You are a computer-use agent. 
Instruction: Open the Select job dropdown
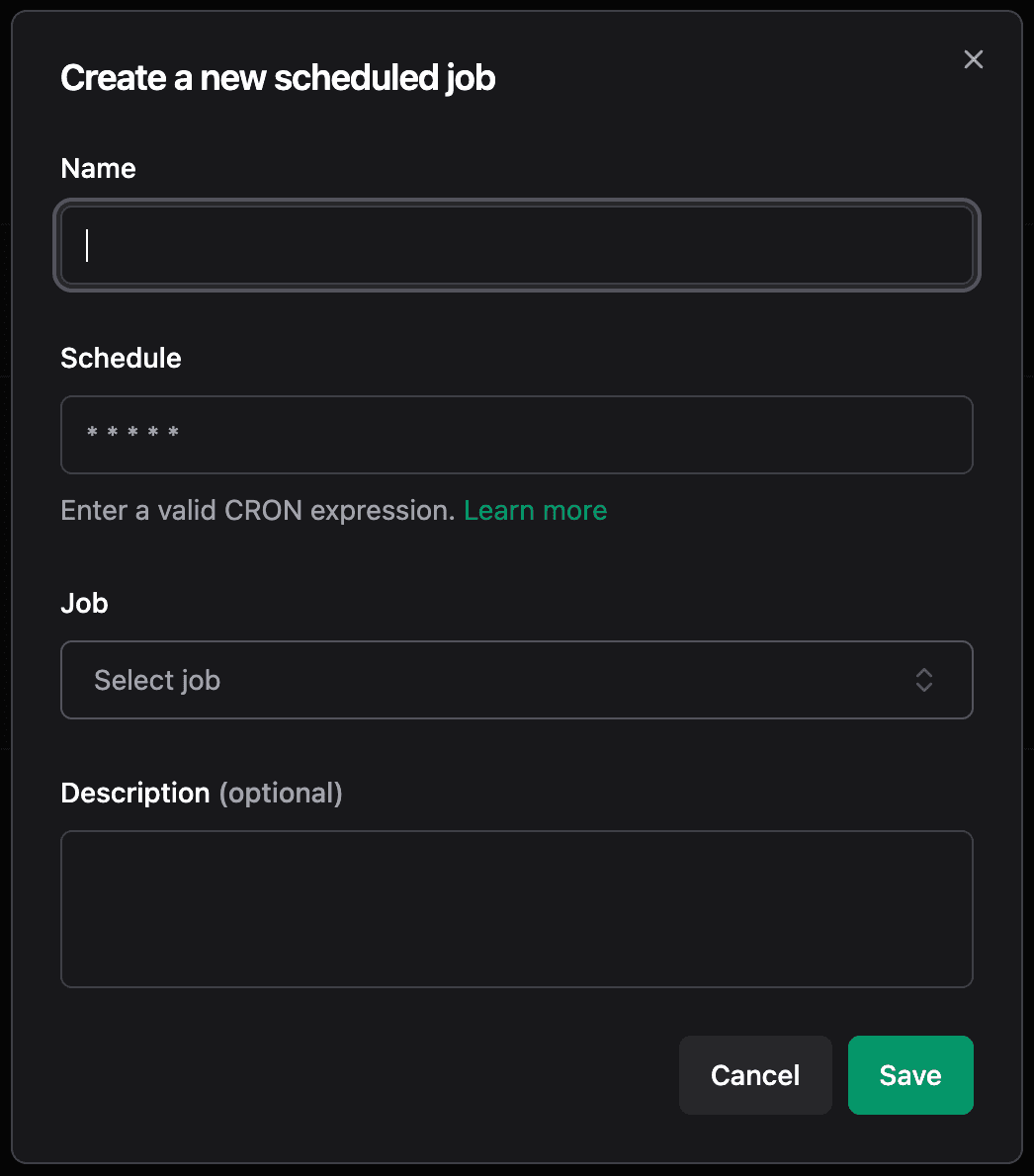pyautogui.click(x=516, y=680)
